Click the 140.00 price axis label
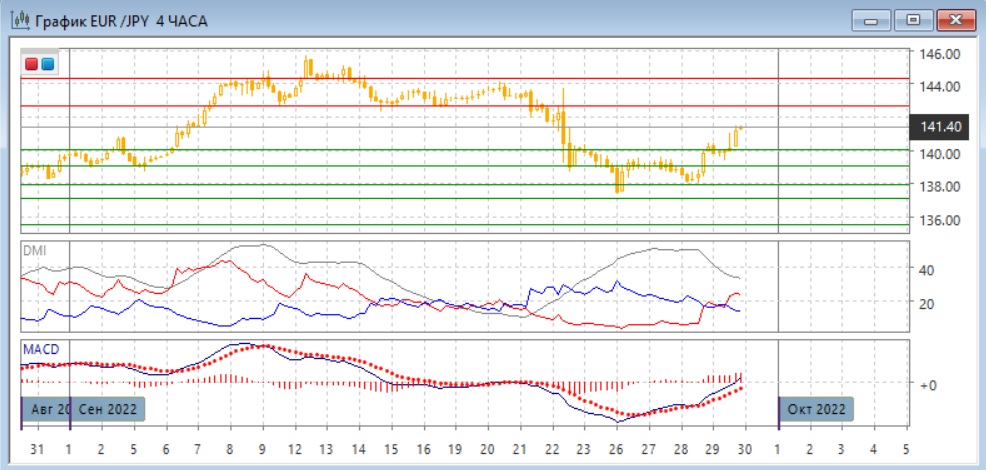Screen dimensions: 986x470 pyautogui.click(x=940, y=153)
